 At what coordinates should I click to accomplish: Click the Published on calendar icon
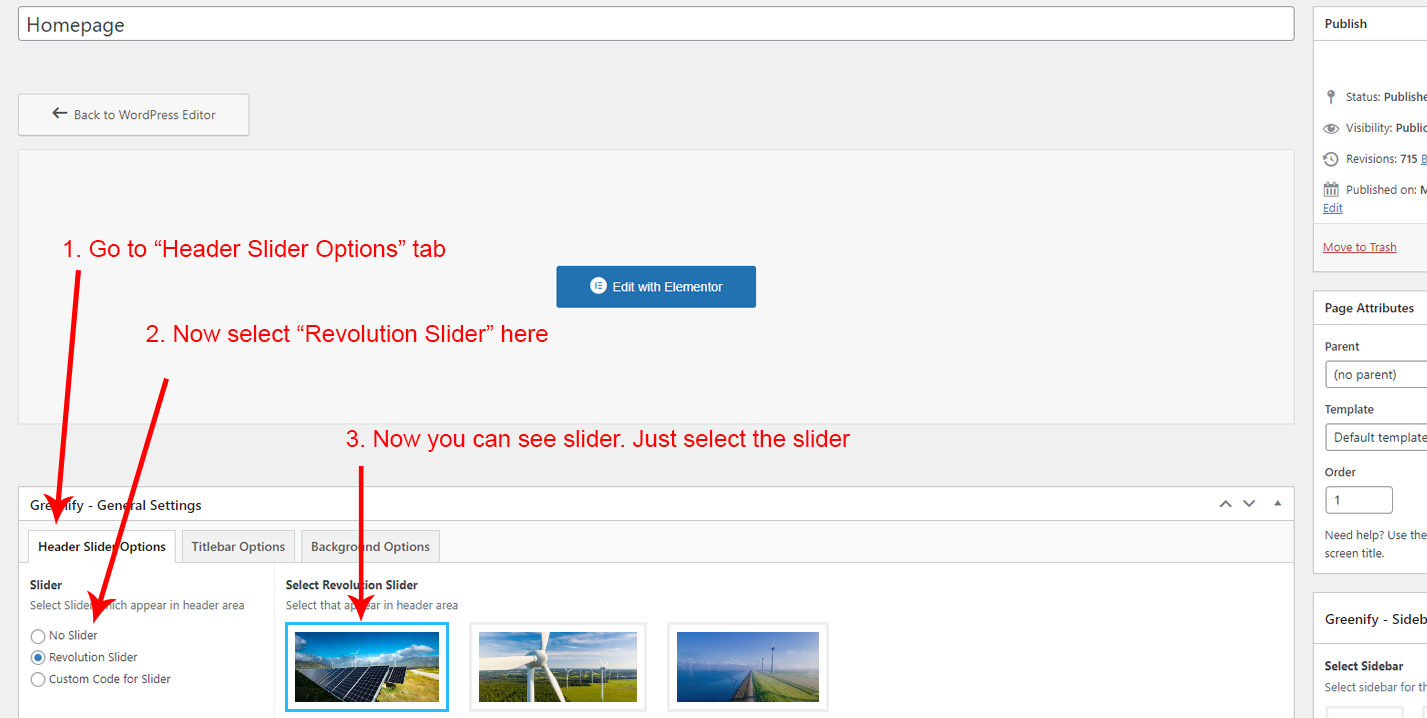[x=1330, y=189]
